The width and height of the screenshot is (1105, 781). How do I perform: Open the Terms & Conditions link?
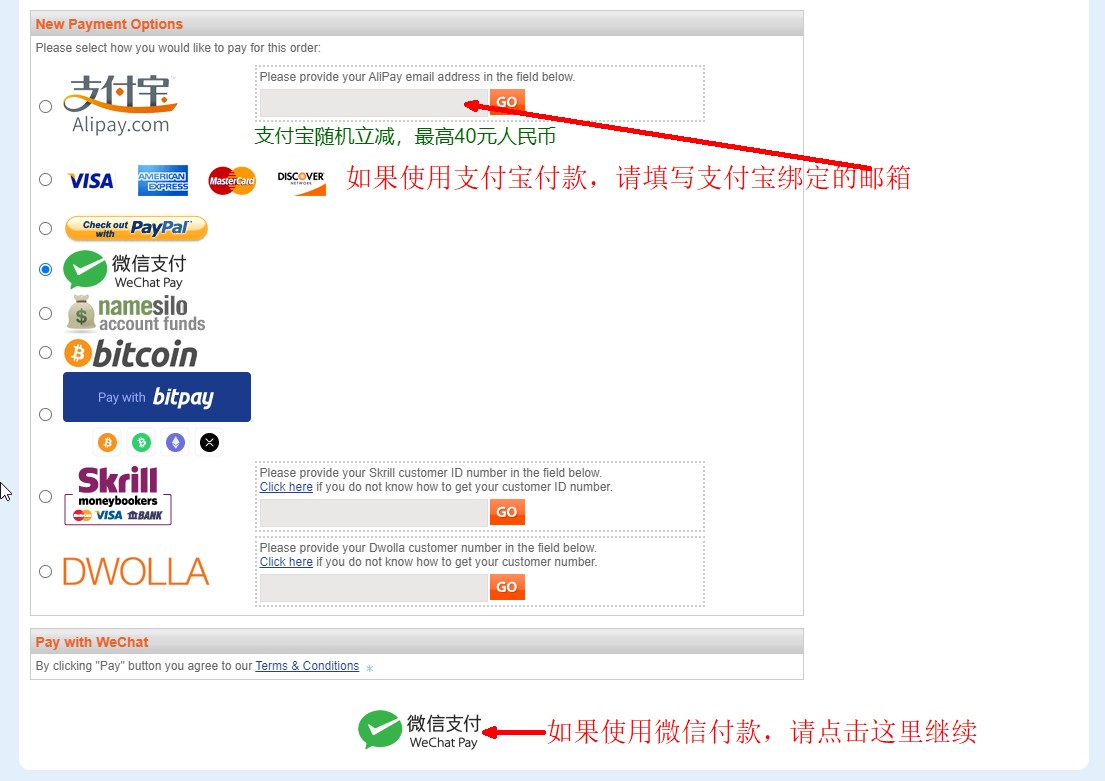[x=307, y=666]
